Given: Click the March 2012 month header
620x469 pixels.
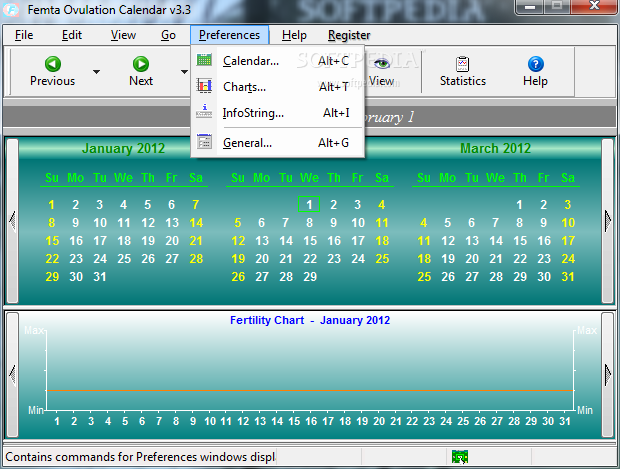Looking at the screenshot, I should pyautogui.click(x=495, y=148).
